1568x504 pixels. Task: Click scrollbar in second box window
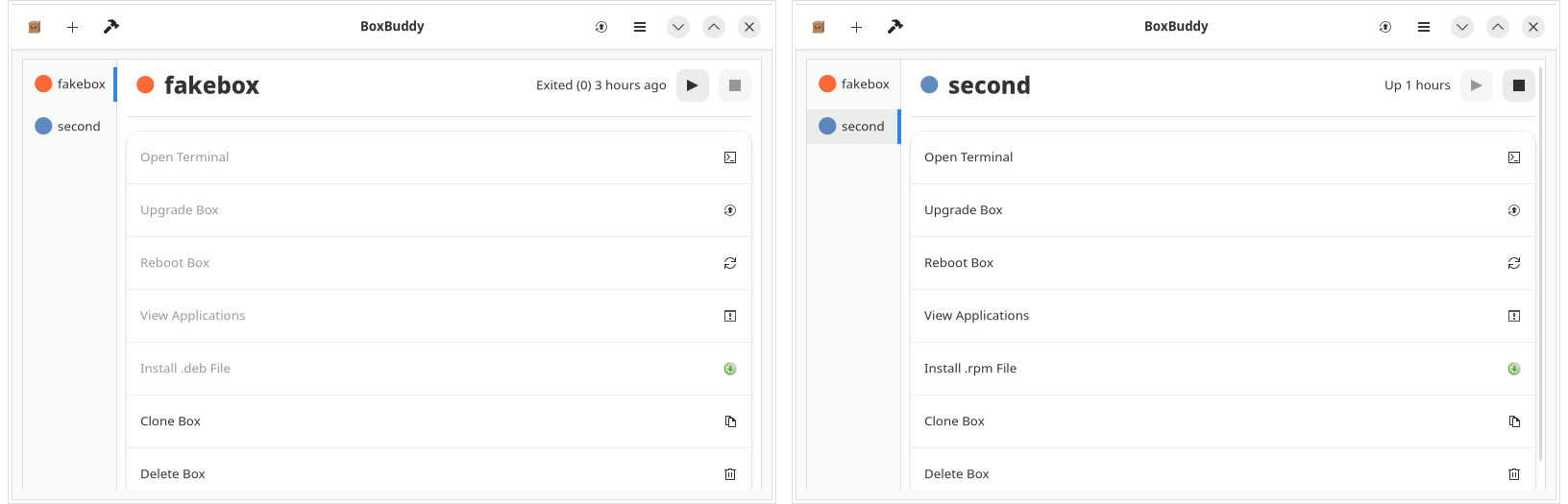[x=1541, y=264]
